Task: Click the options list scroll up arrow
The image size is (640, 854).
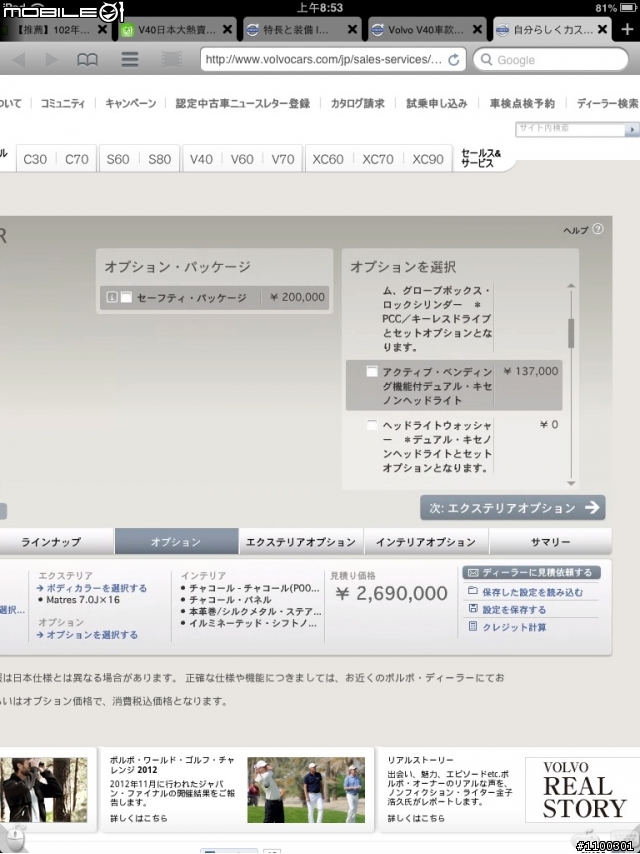Action: pos(571,286)
